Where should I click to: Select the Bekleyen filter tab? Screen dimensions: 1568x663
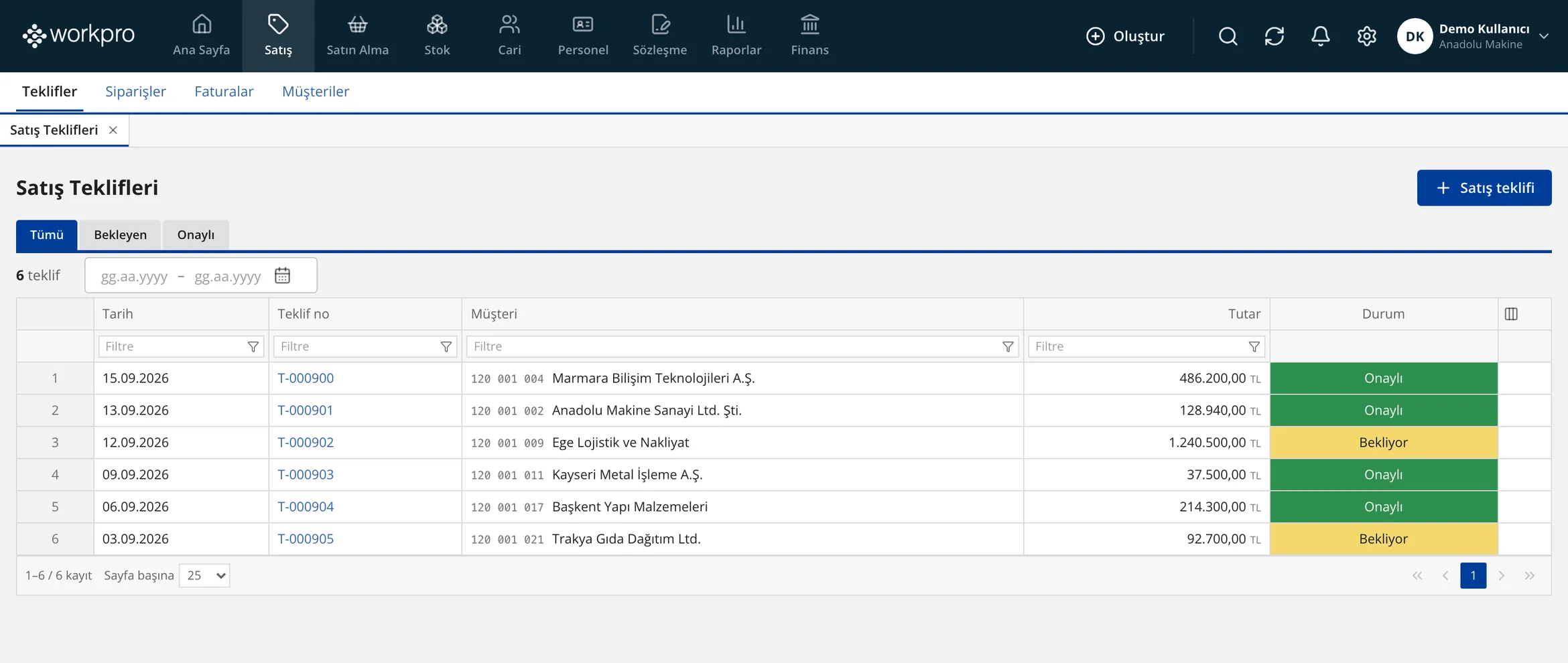[120, 235]
